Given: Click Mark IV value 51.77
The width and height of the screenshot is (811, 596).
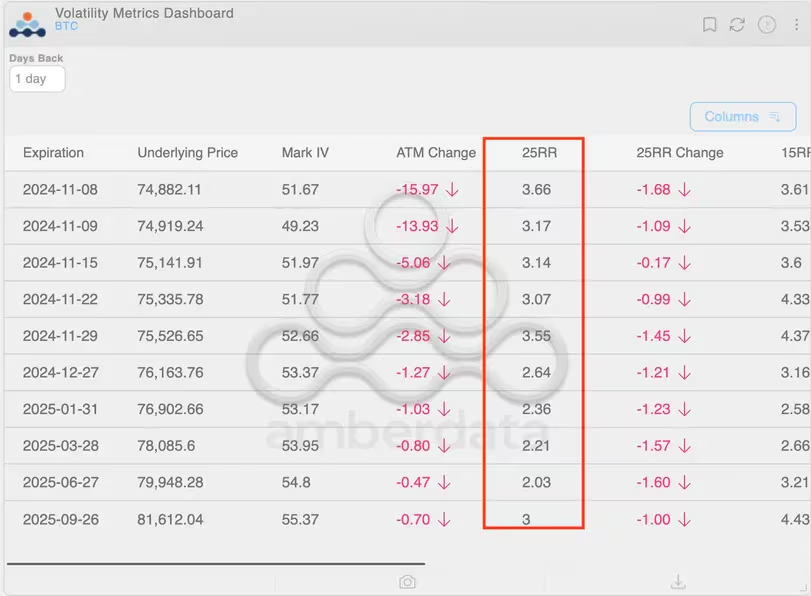Looking at the screenshot, I should pos(300,300).
